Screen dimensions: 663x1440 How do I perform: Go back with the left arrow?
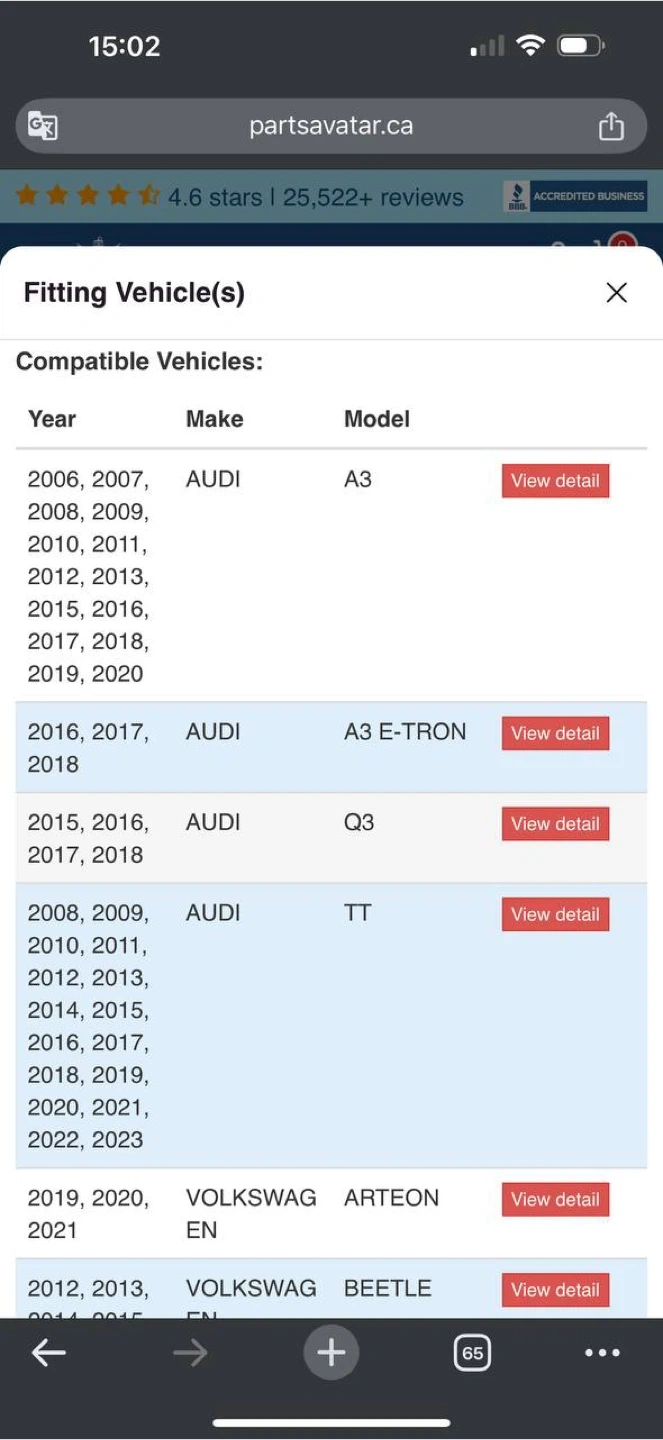[48, 1353]
